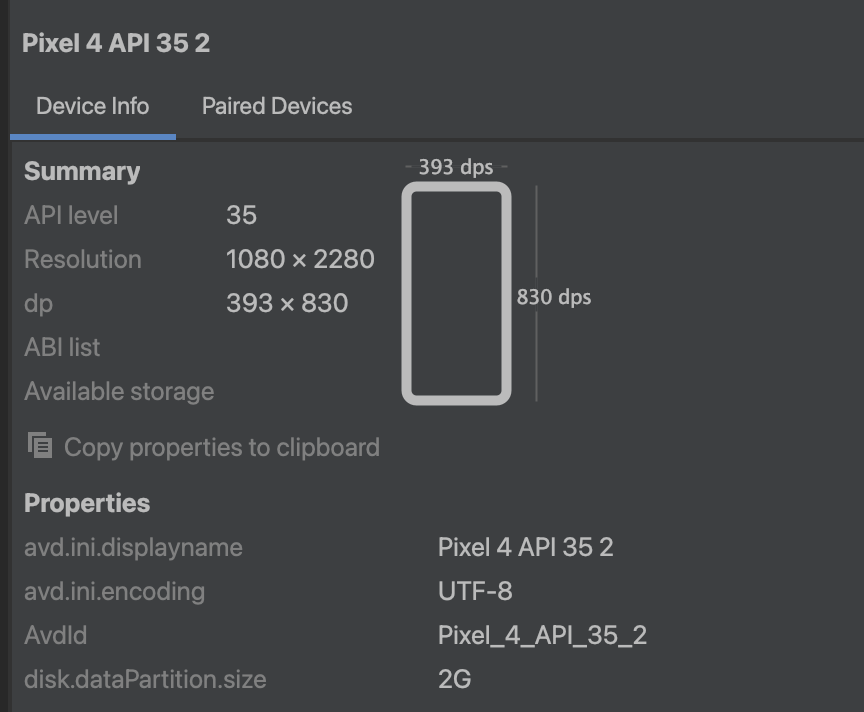Click the Pixel 4 API 35 2 panel title

point(116,44)
